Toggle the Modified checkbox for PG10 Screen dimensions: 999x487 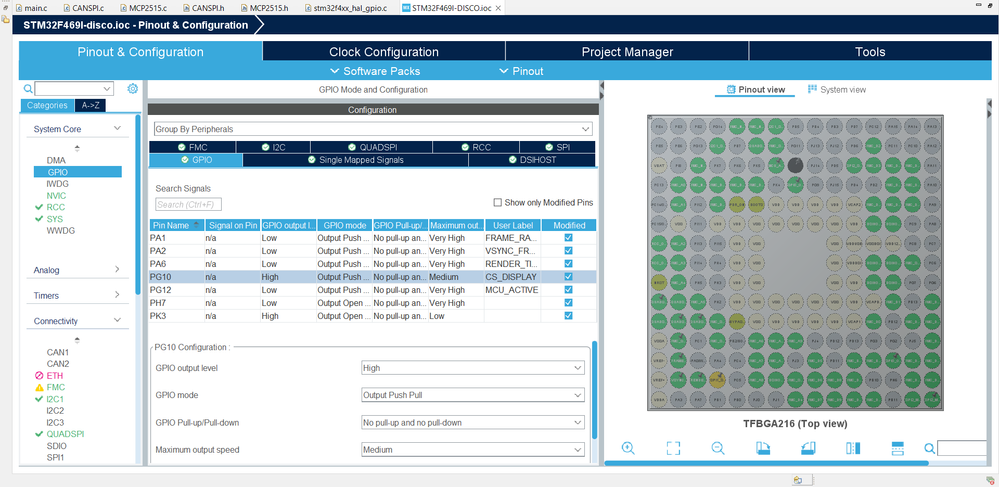point(568,277)
